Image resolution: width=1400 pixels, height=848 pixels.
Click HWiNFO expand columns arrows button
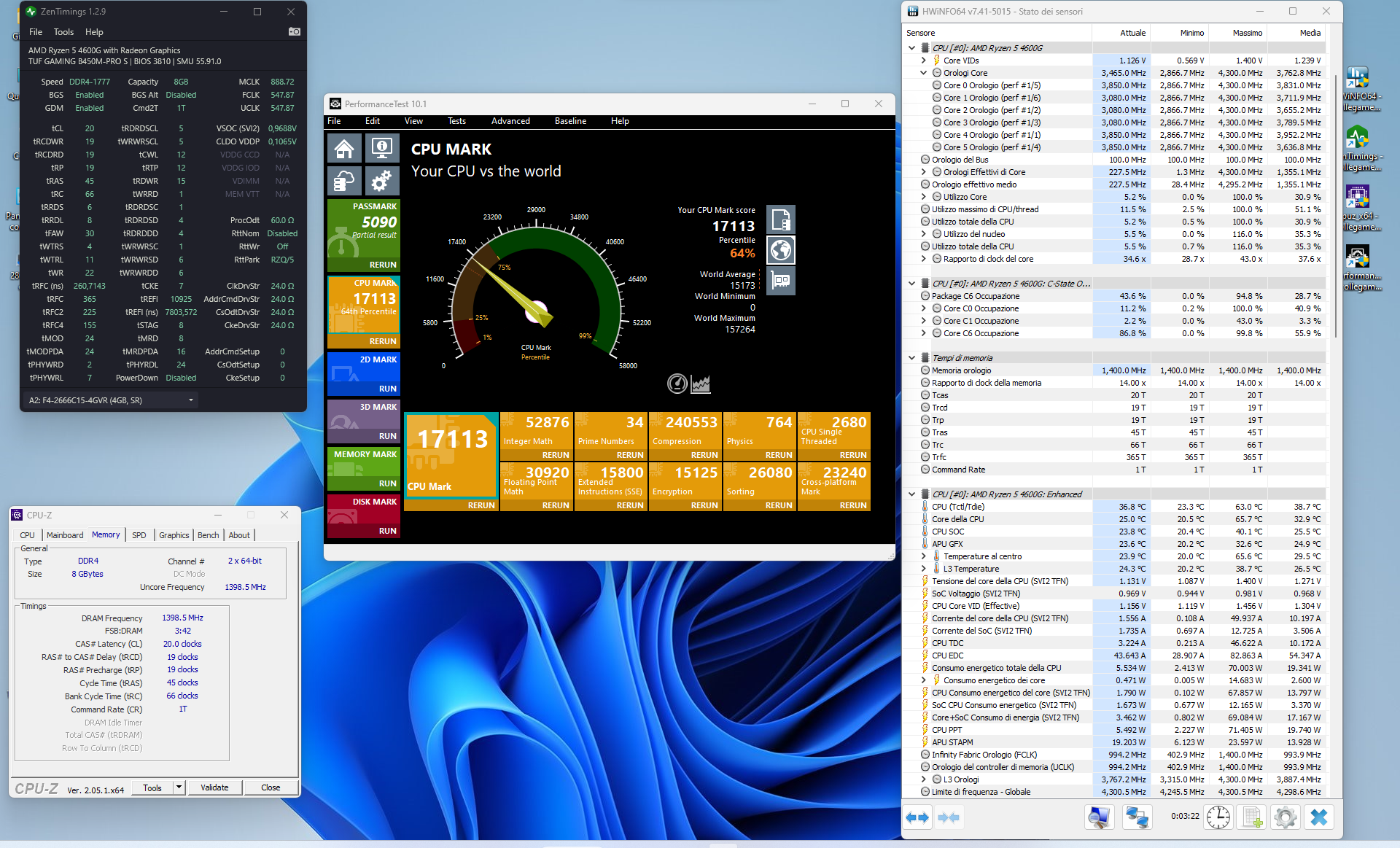coord(917,817)
